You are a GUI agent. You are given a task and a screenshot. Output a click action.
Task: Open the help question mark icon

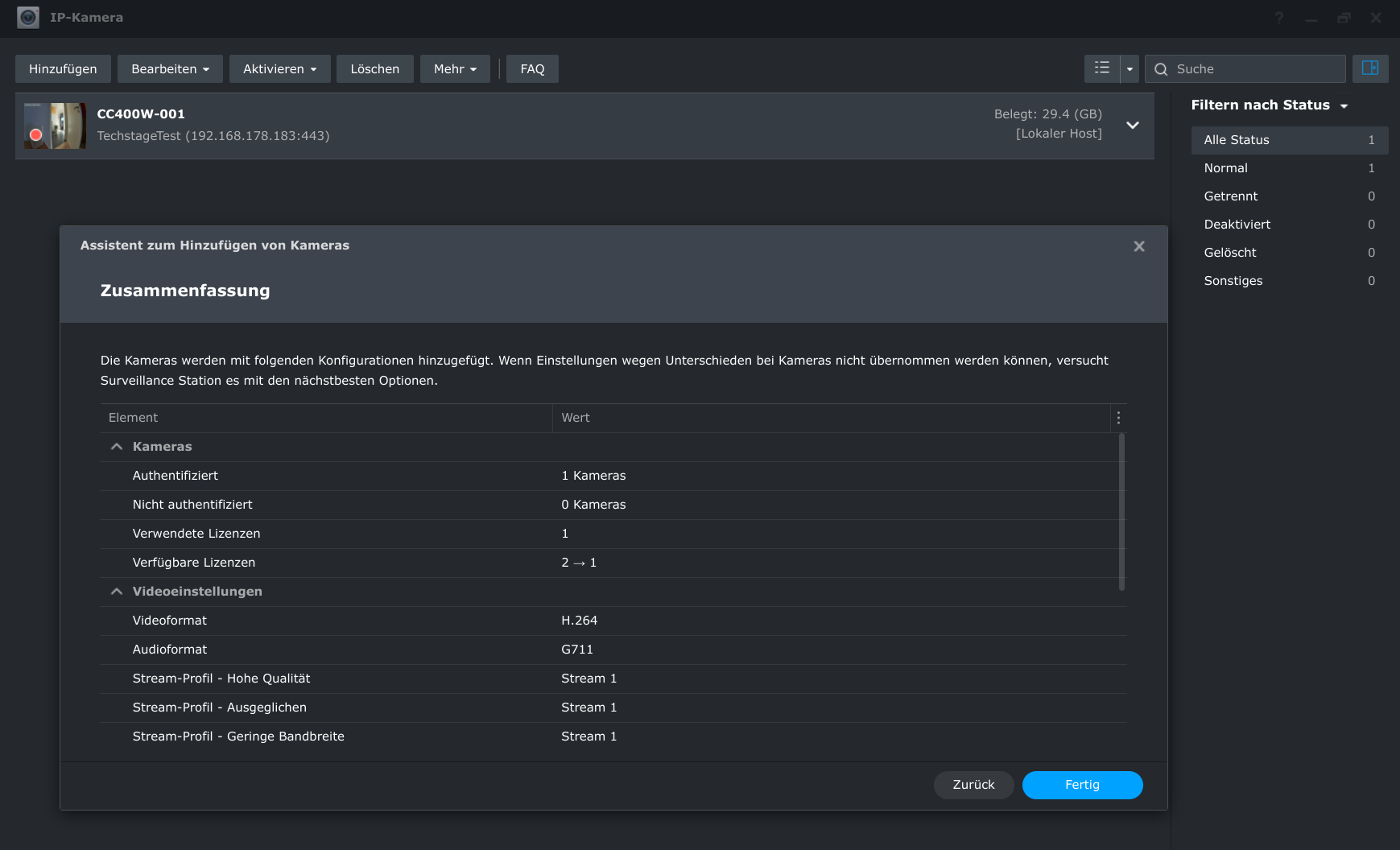pos(1278,18)
